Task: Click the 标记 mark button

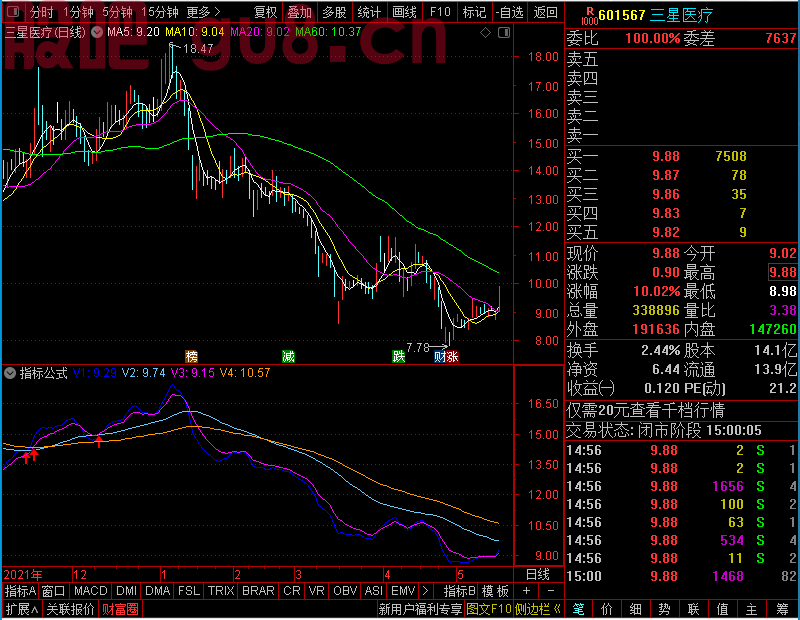Action: [474, 12]
